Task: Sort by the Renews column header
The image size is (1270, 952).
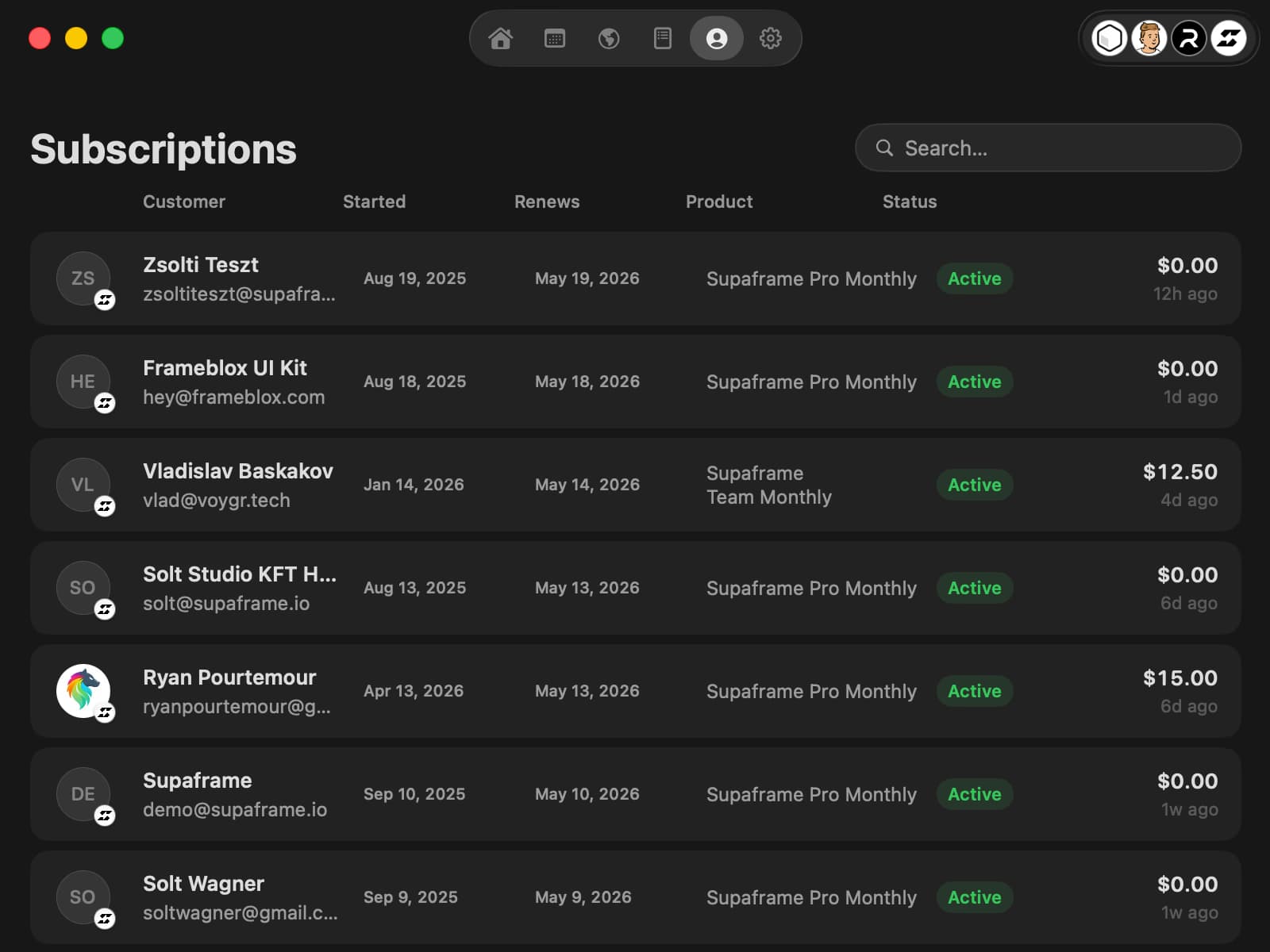Action: tap(547, 202)
